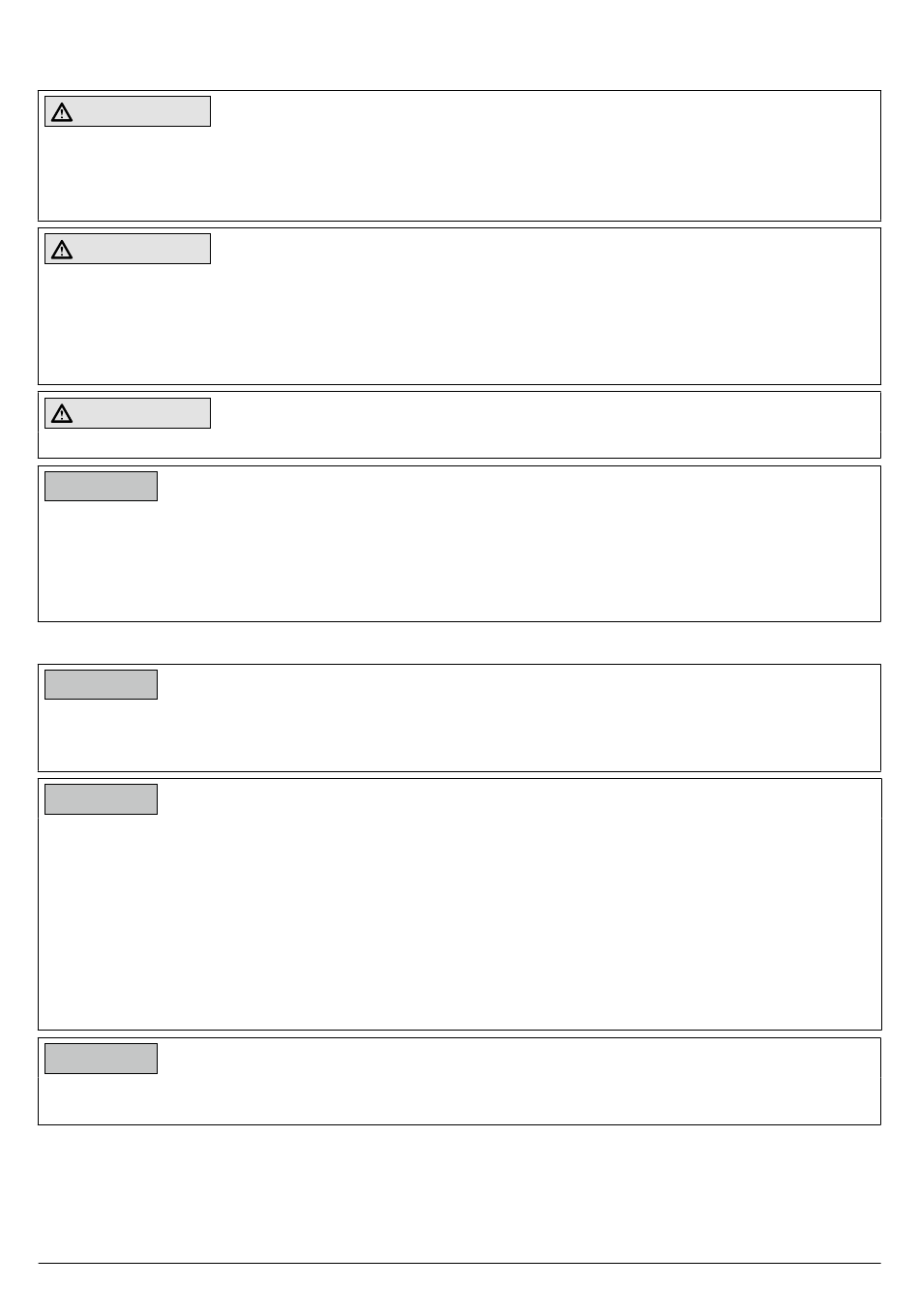
Task: Select the light gray label of the first warning box
Action: [x=128, y=111]
